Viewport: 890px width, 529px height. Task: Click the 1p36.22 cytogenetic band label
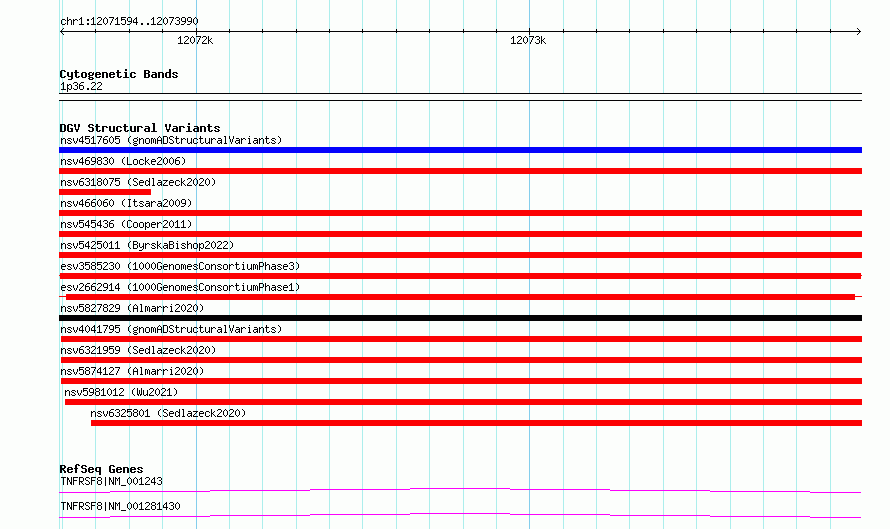tap(81, 86)
